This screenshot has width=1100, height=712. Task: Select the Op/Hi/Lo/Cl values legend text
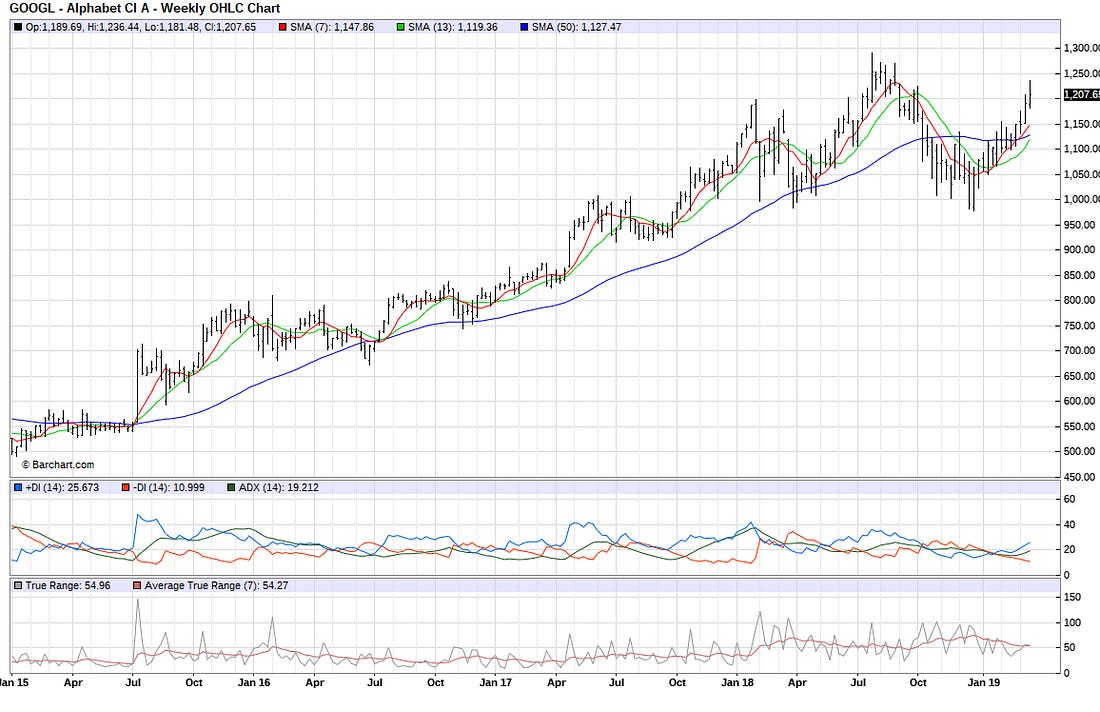(141, 27)
